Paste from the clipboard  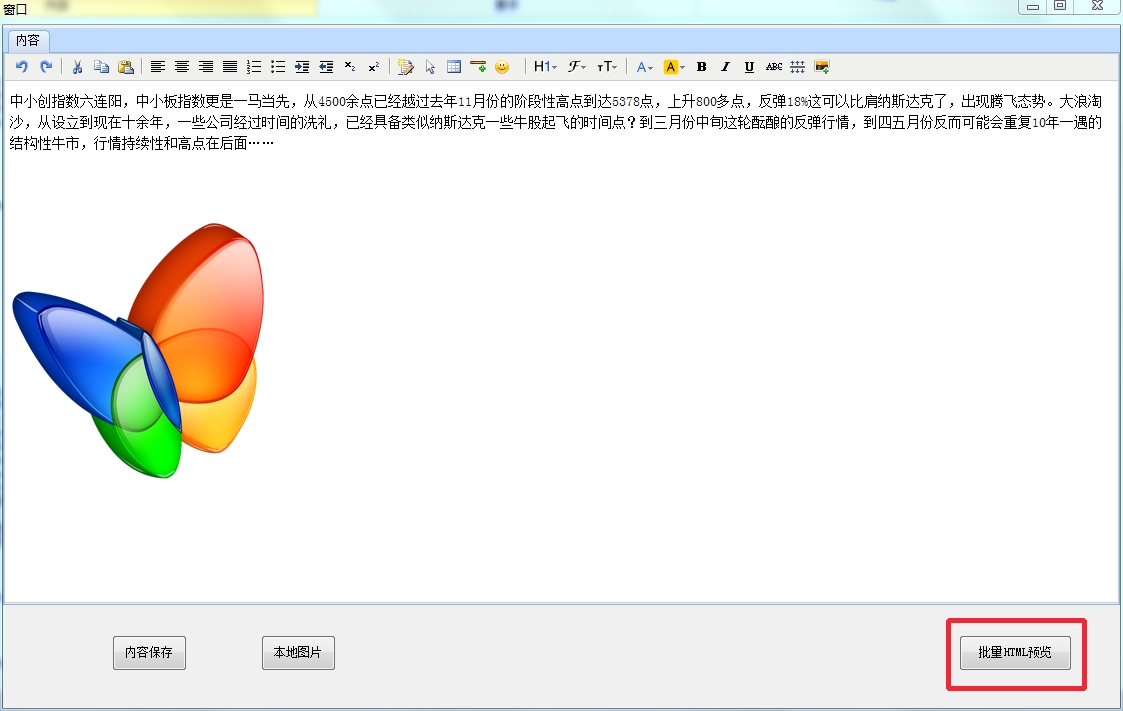(126, 67)
